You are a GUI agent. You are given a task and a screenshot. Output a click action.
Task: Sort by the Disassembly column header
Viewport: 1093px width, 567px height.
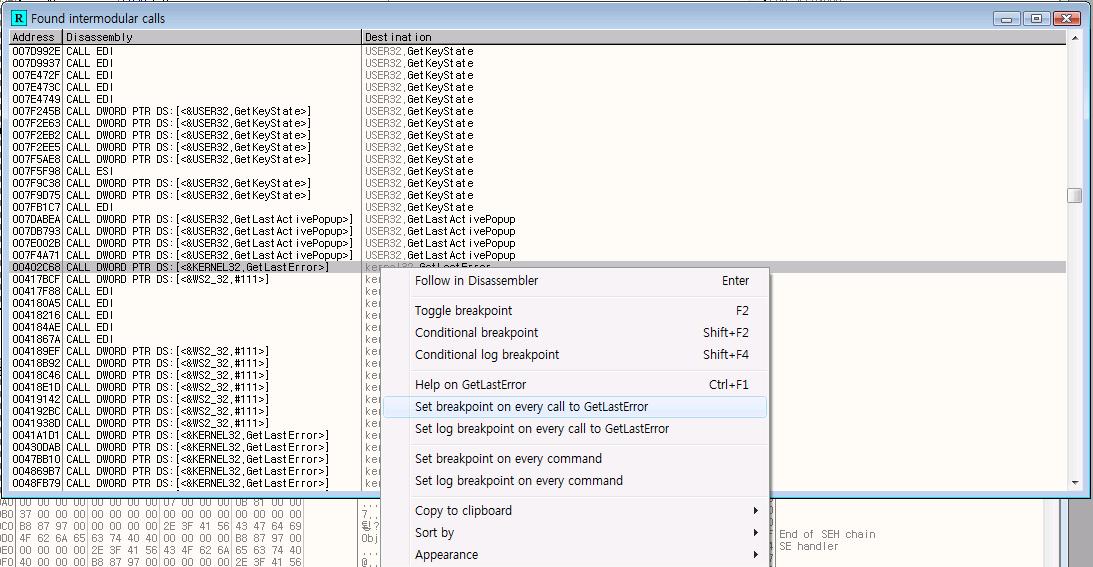click(x=212, y=37)
